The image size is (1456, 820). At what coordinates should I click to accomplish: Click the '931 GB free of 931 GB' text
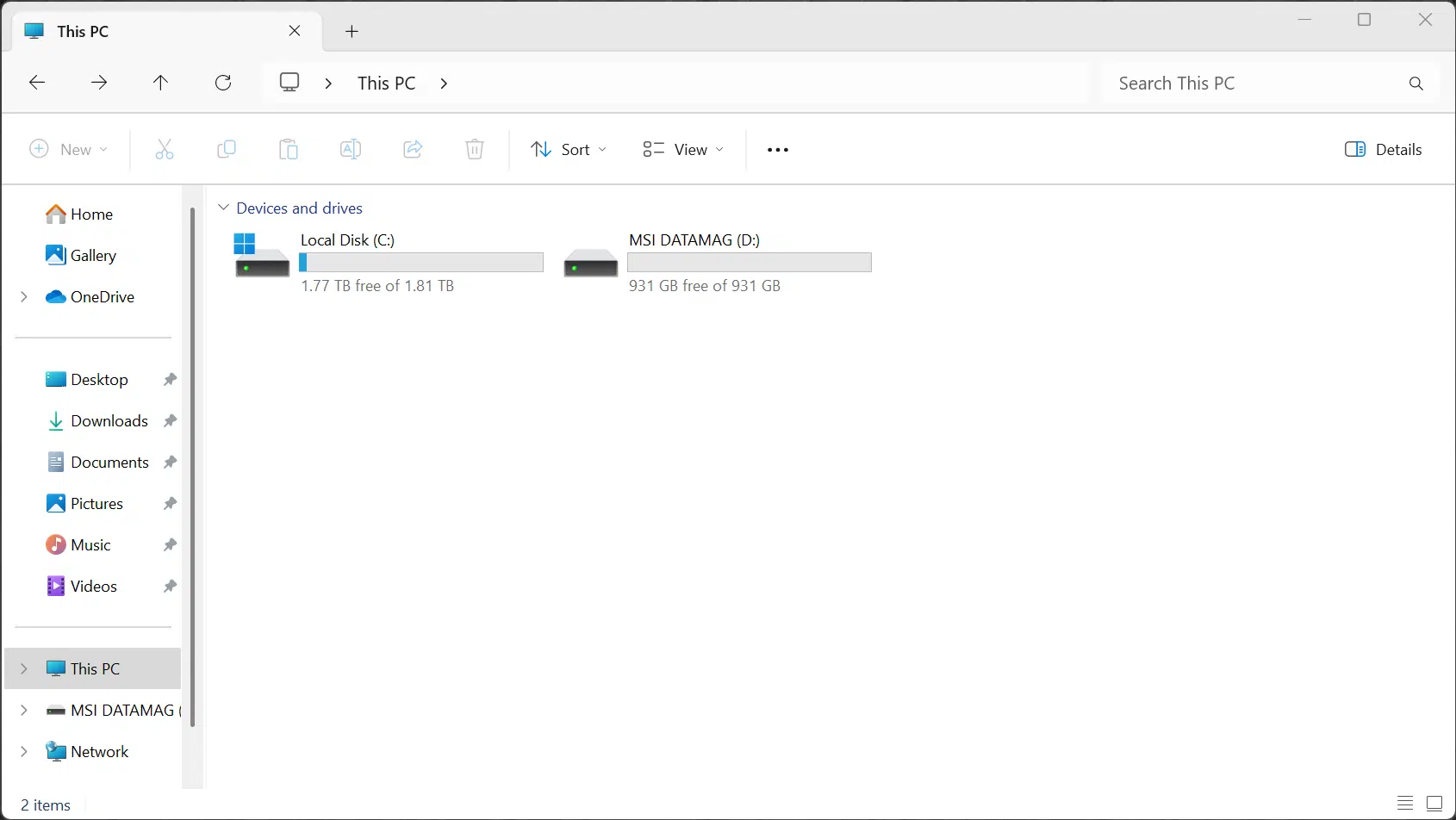pyautogui.click(x=705, y=286)
